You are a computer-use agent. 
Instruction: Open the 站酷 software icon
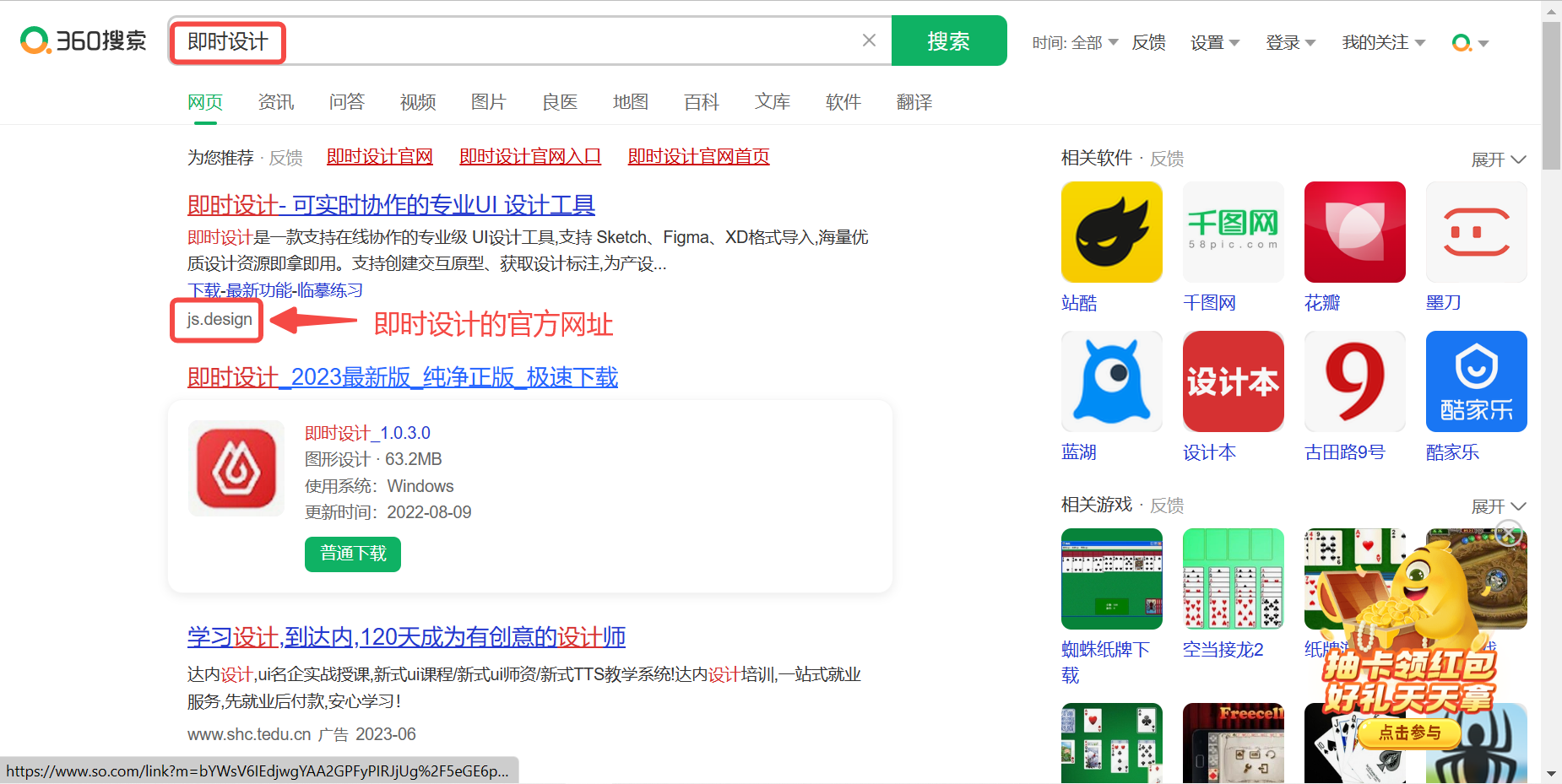pos(1111,232)
